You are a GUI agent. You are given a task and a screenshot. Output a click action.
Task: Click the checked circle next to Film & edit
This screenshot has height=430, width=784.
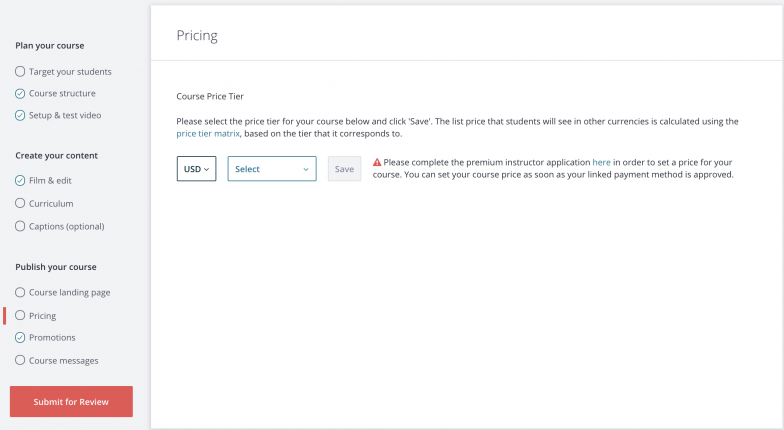pos(20,180)
